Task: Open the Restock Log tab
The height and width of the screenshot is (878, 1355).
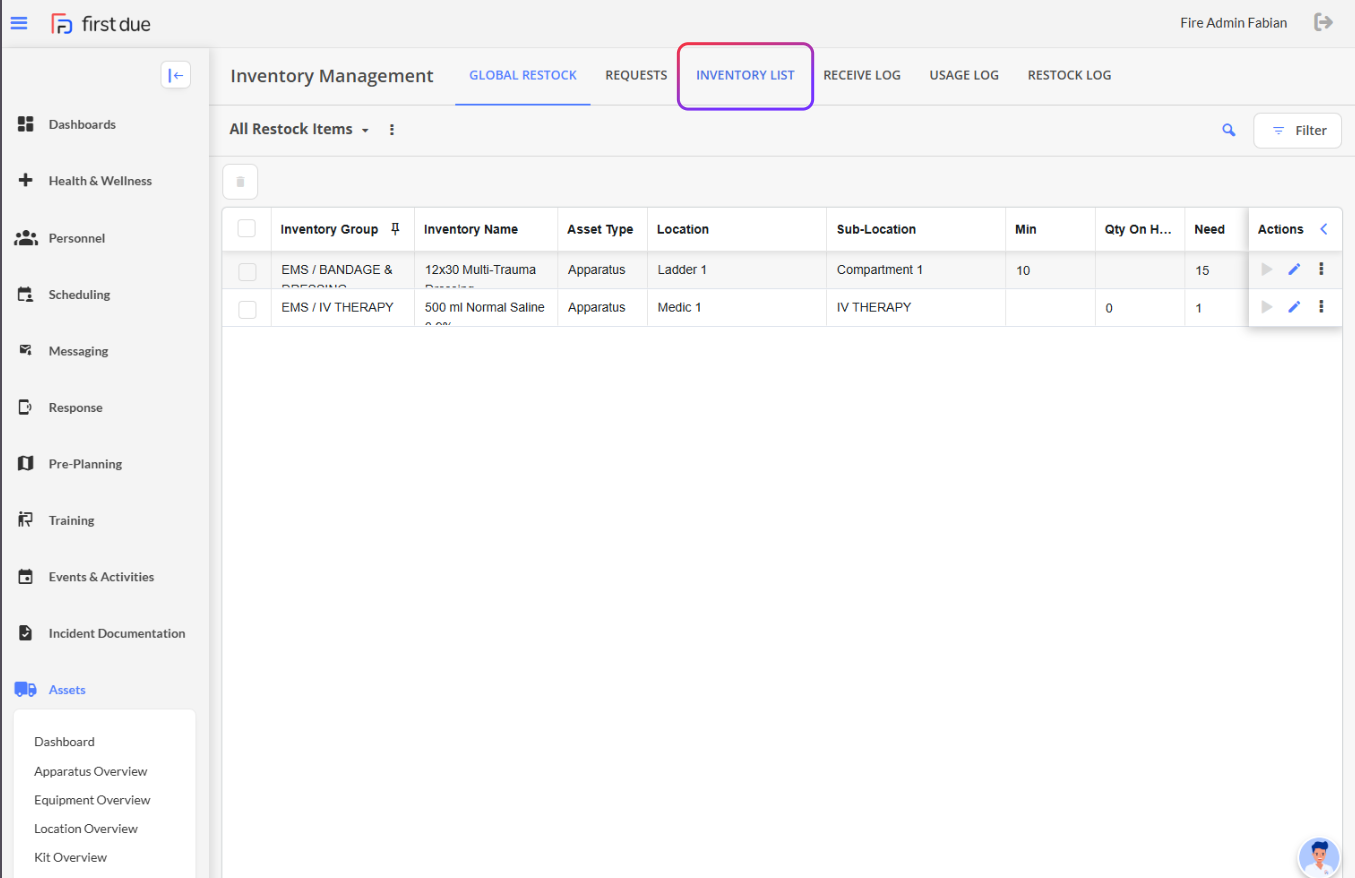Action: [1069, 75]
